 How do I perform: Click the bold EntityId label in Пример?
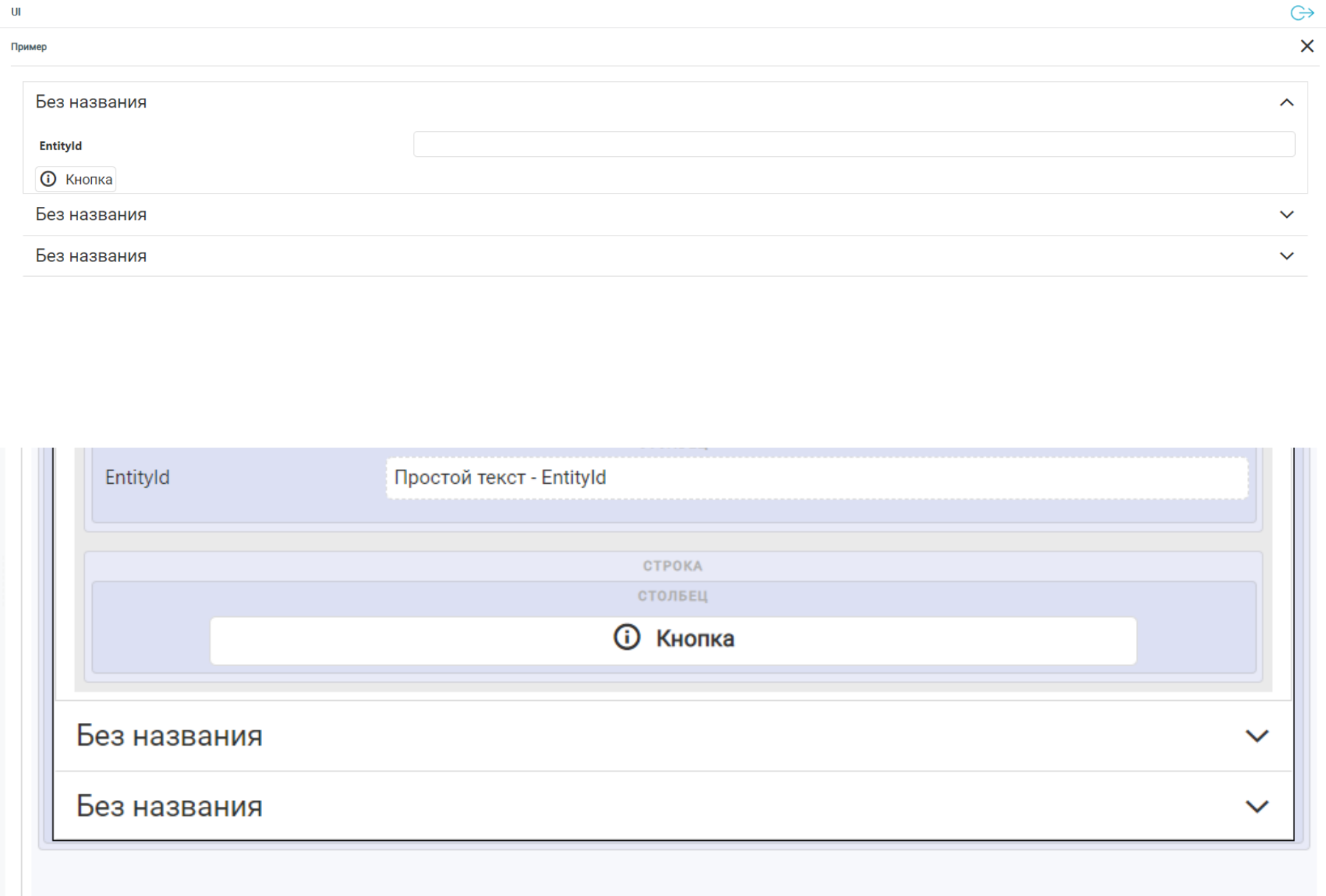(x=60, y=146)
